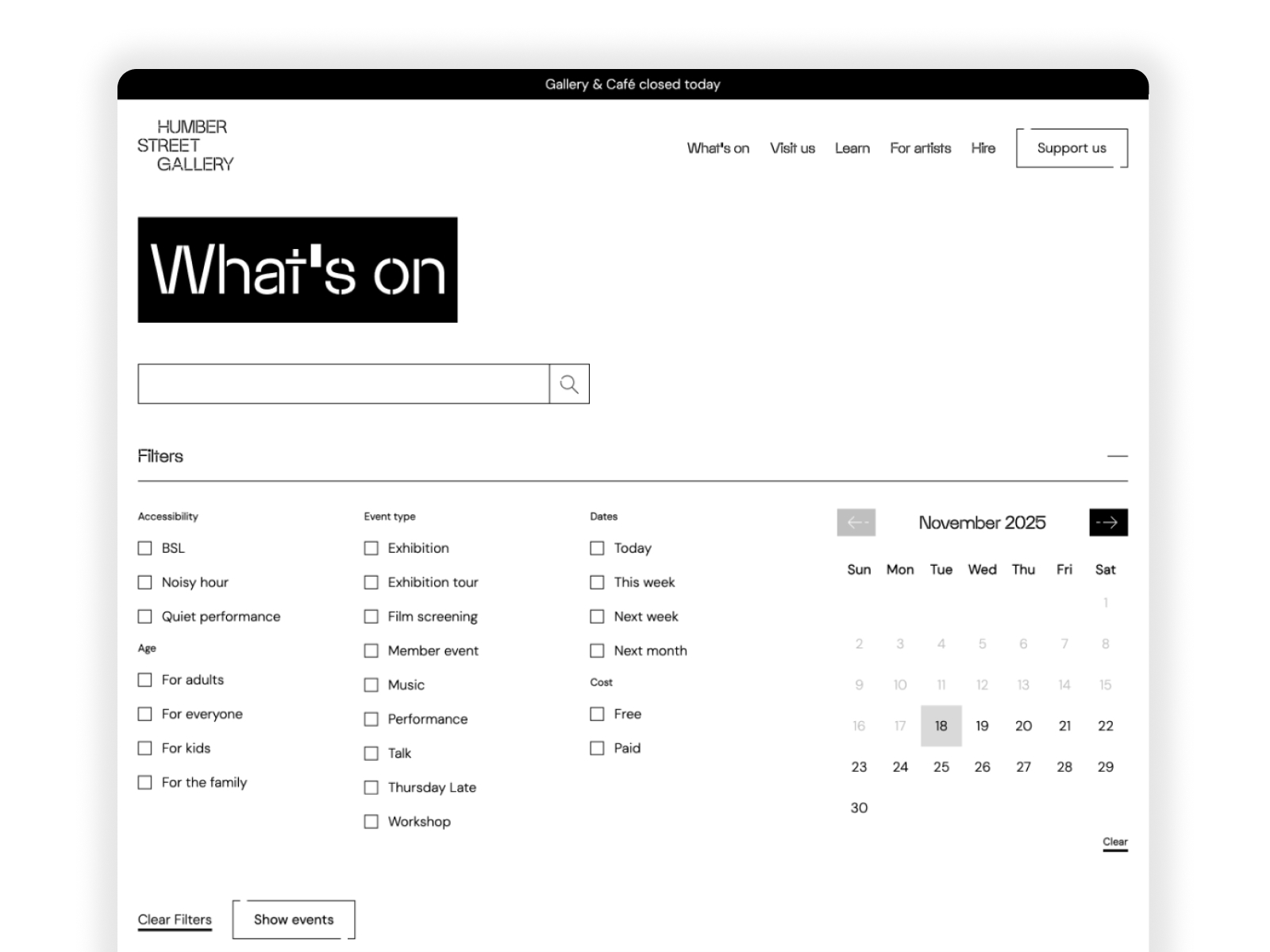1270x952 pixels.
Task: Go to next month in calendar
Action: tap(1108, 522)
